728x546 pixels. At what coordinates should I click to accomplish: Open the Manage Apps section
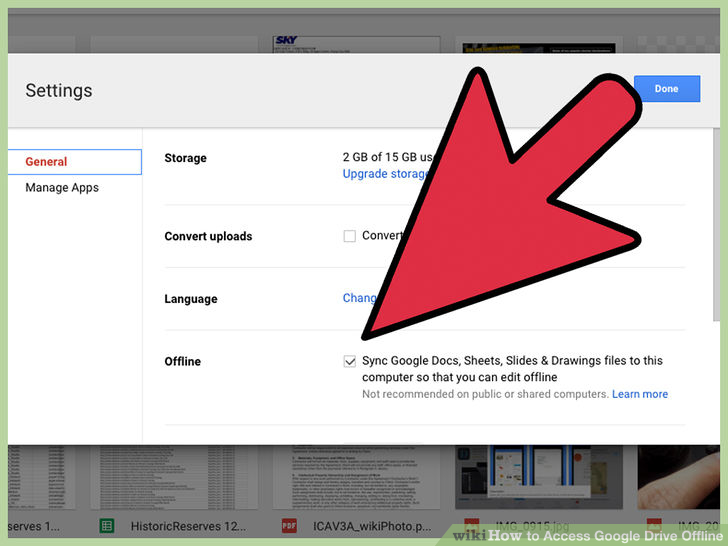(62, 188)
